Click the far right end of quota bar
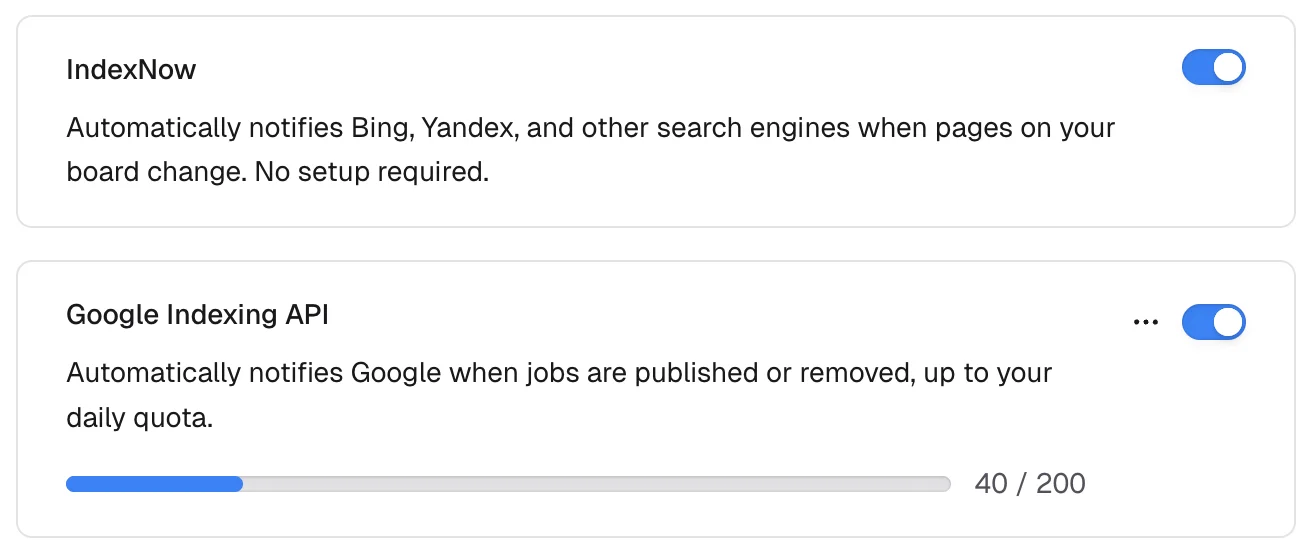Viewport: 1314px width, 556px height. (x=944, y=484)
